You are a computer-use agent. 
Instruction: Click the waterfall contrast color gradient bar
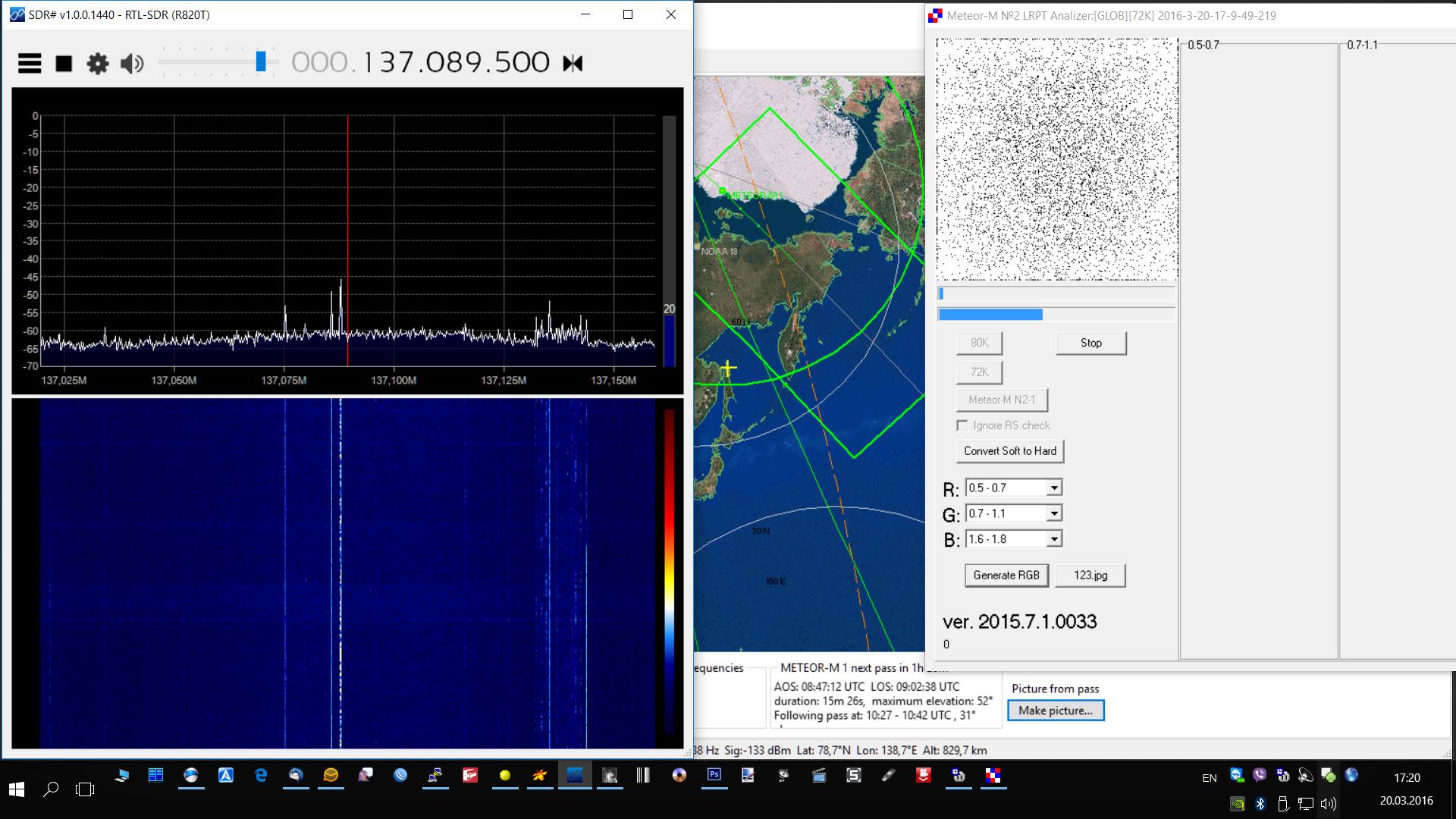point(670,573)
